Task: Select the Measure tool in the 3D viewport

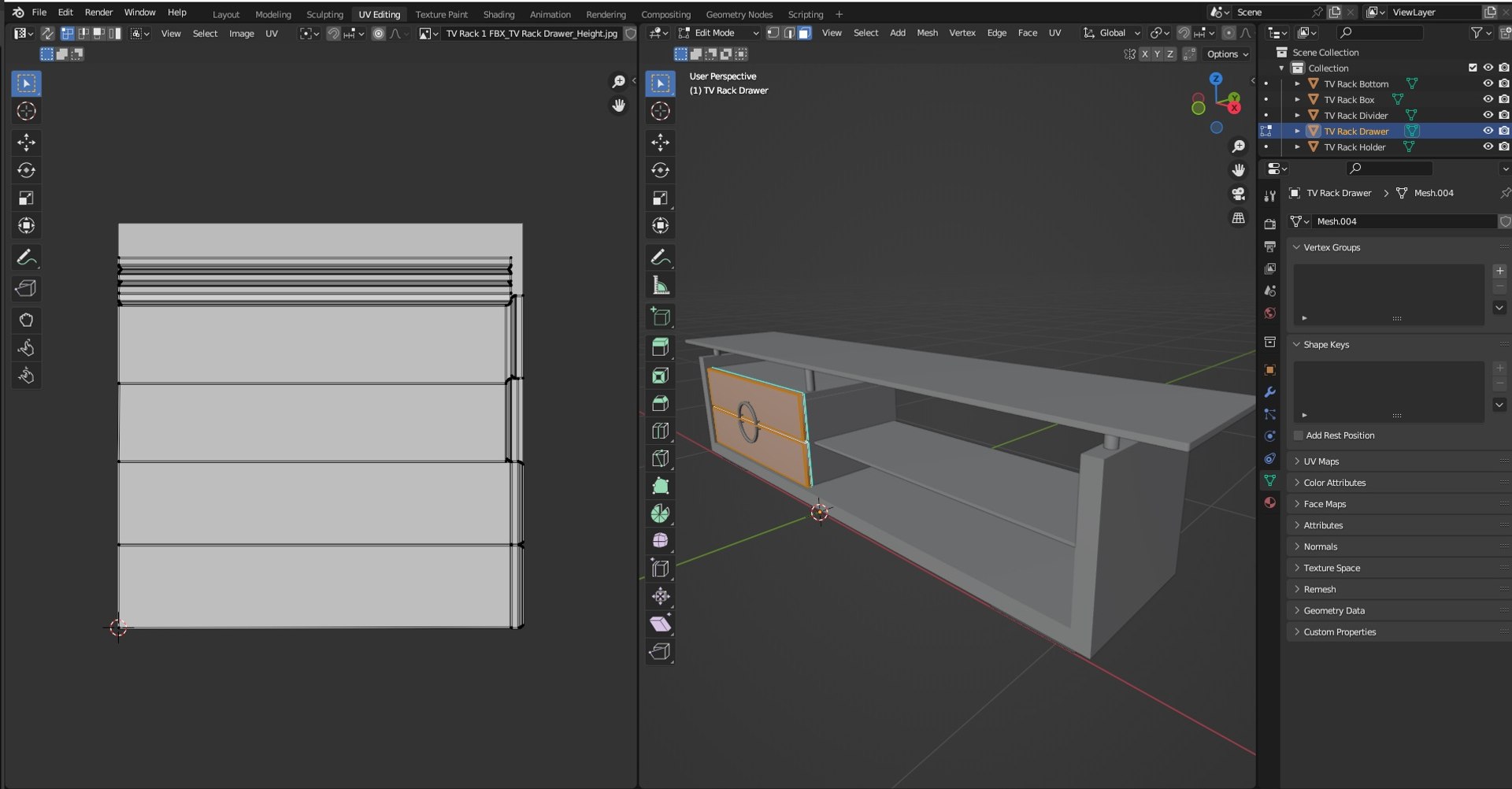Action: (x=660, y=286)
